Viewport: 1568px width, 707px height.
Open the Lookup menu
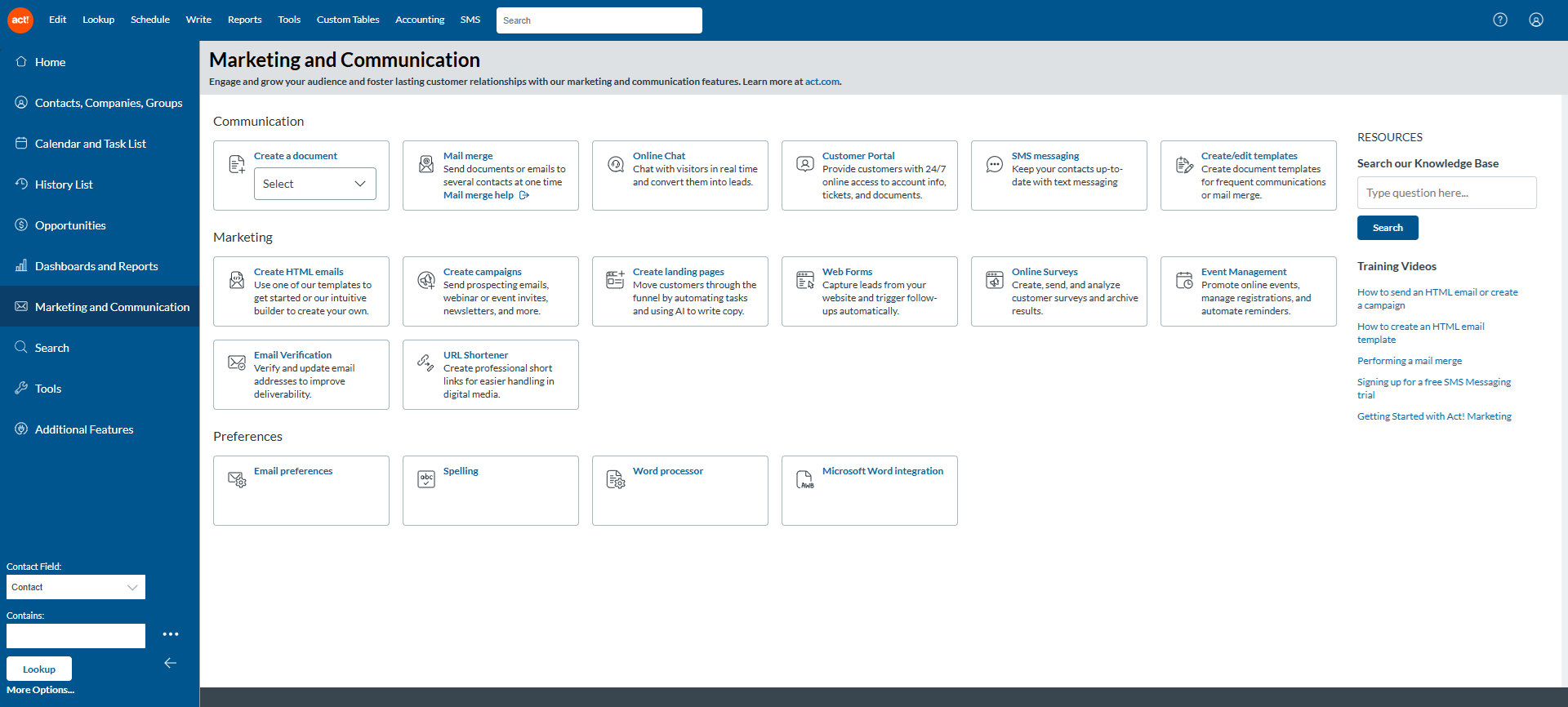(x=98, y=20)
